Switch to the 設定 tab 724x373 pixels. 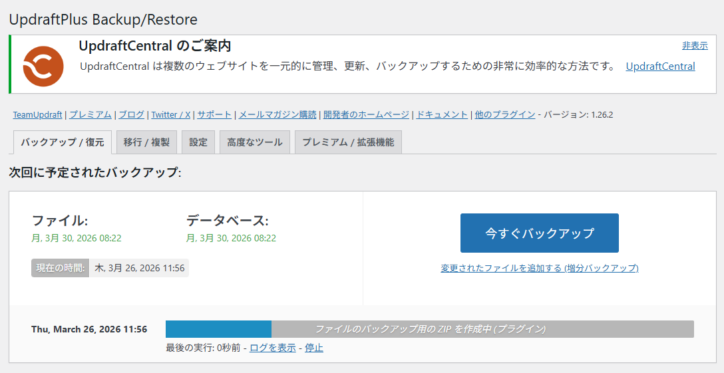(198, 142)
